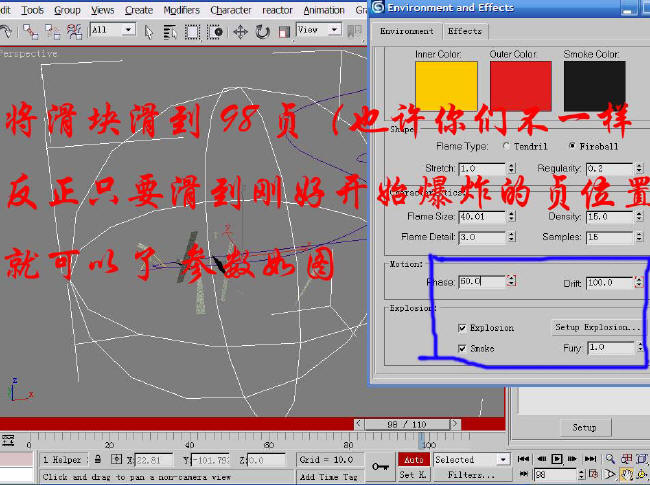
Task: Open the Tools menu
Action: [x=32, y=10]
